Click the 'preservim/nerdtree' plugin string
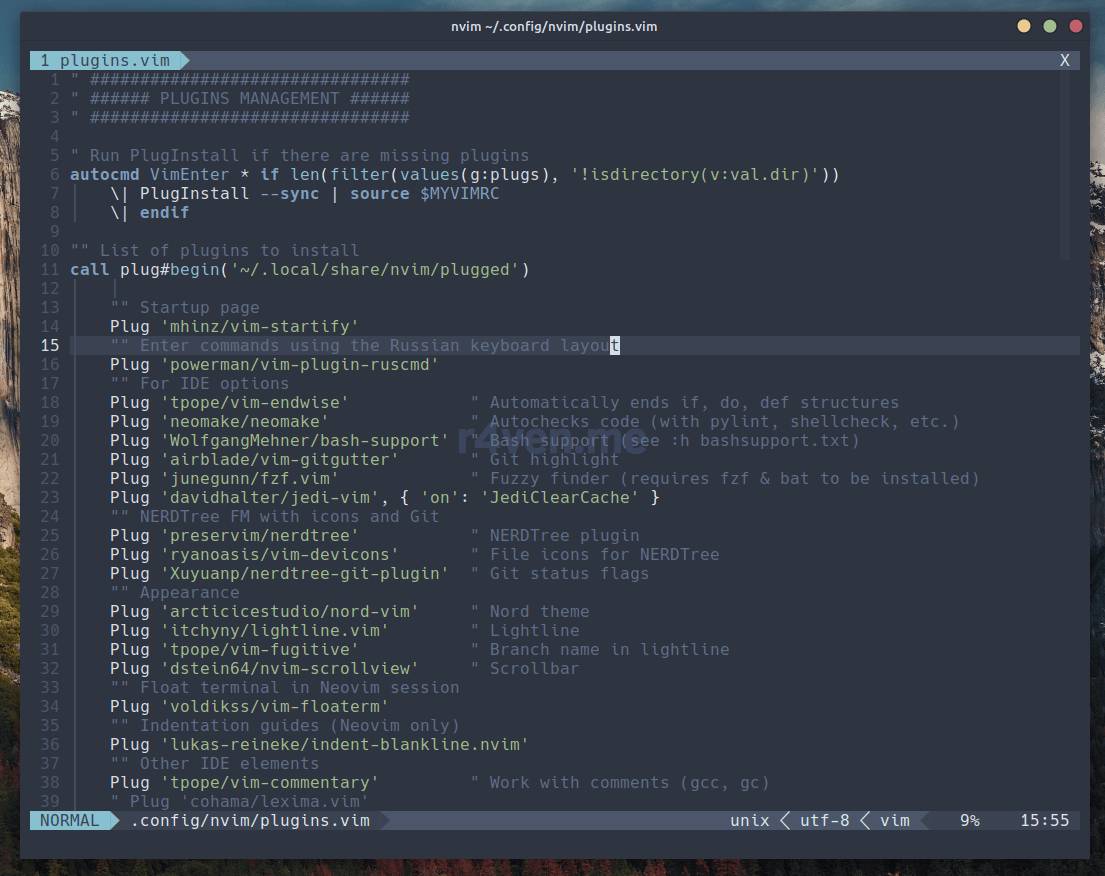Viewport: 1105px width, 876px height. 258,535
